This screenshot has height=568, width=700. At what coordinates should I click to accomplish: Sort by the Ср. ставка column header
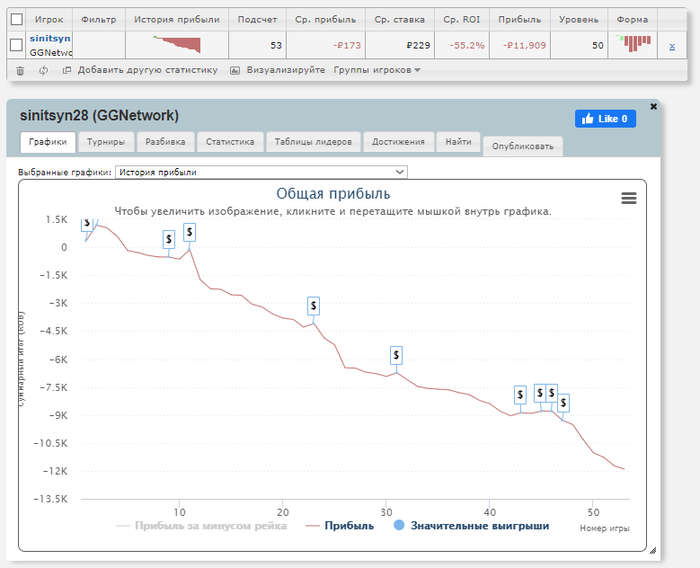400,20
